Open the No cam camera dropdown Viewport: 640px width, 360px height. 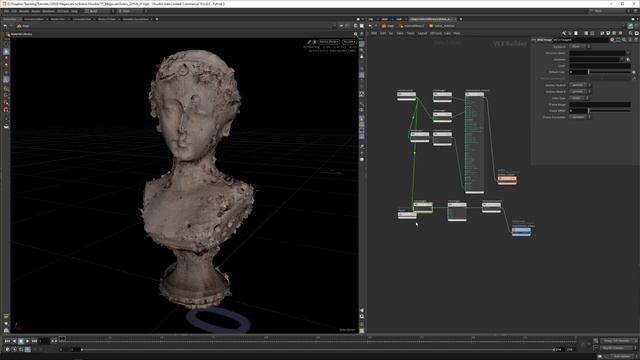[x=349, y=42]
